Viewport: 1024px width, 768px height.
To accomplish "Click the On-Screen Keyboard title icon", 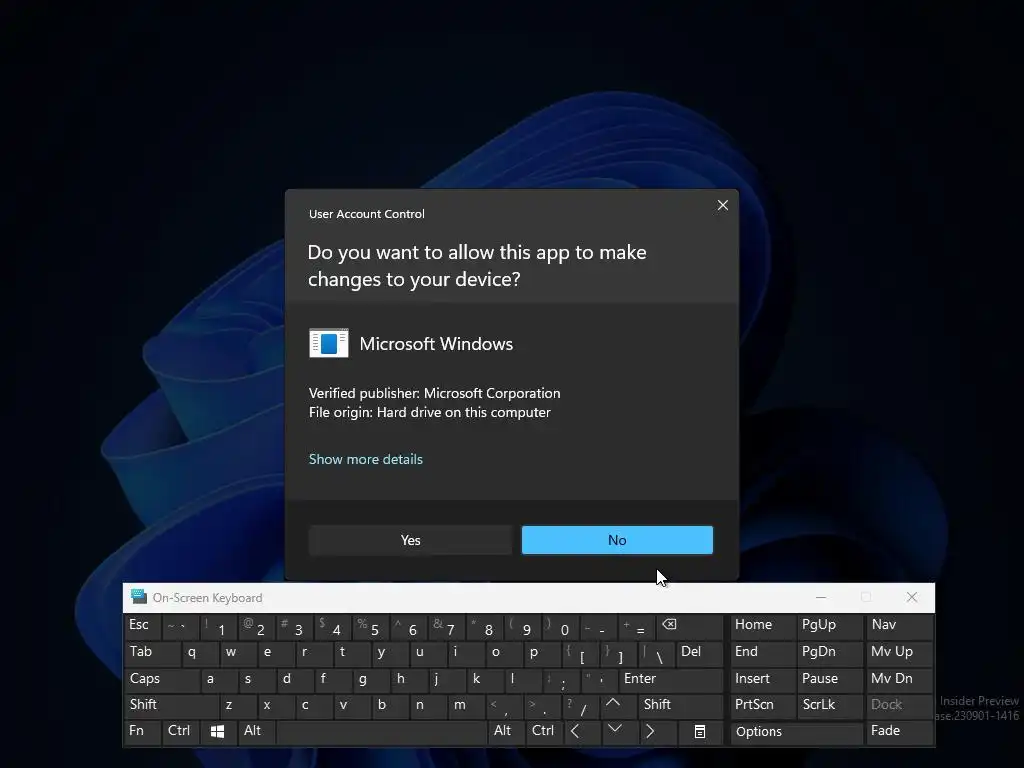I will (x=138, y=596).
